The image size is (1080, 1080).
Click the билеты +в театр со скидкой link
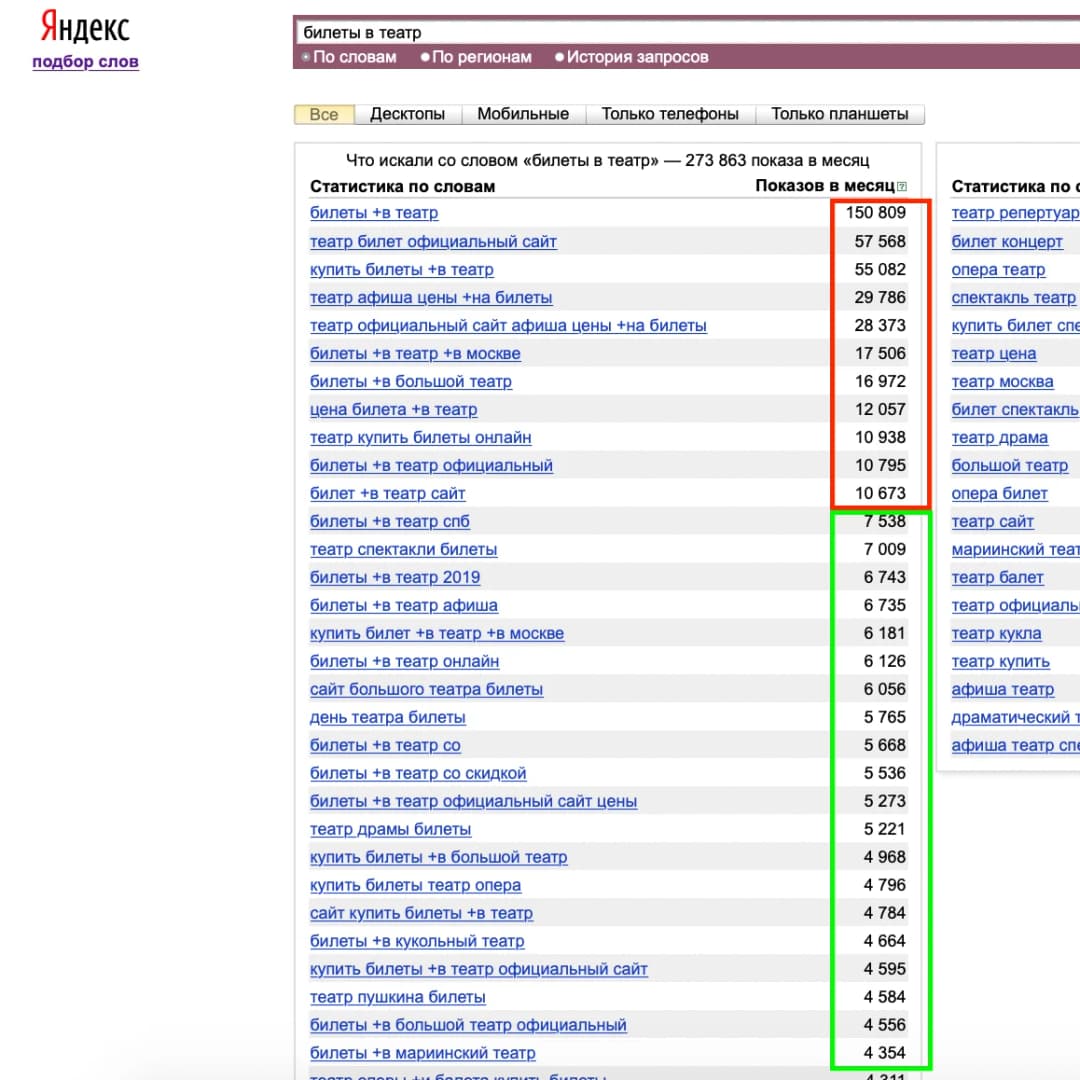click(418, 773)
